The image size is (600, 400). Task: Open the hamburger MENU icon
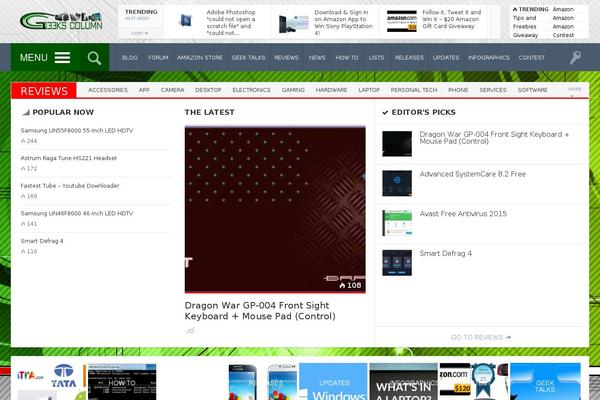click(62, 57)
